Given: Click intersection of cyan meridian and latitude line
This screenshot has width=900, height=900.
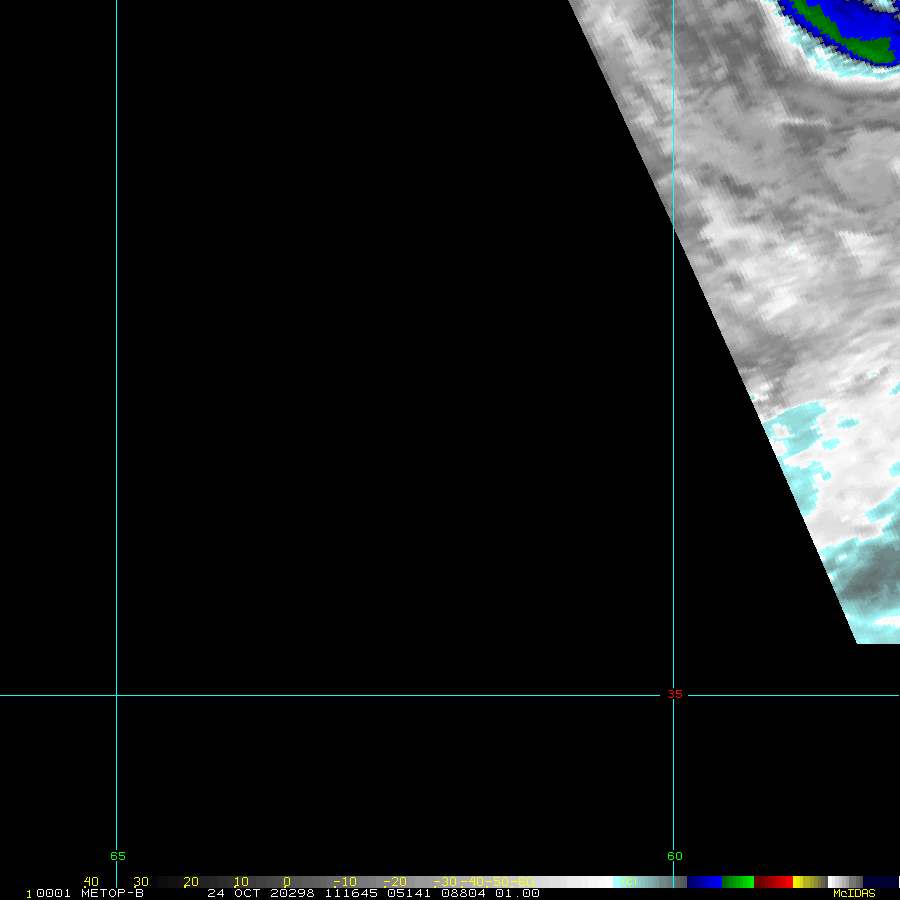Looking at the screenshot, I should [x=116, y=694].
